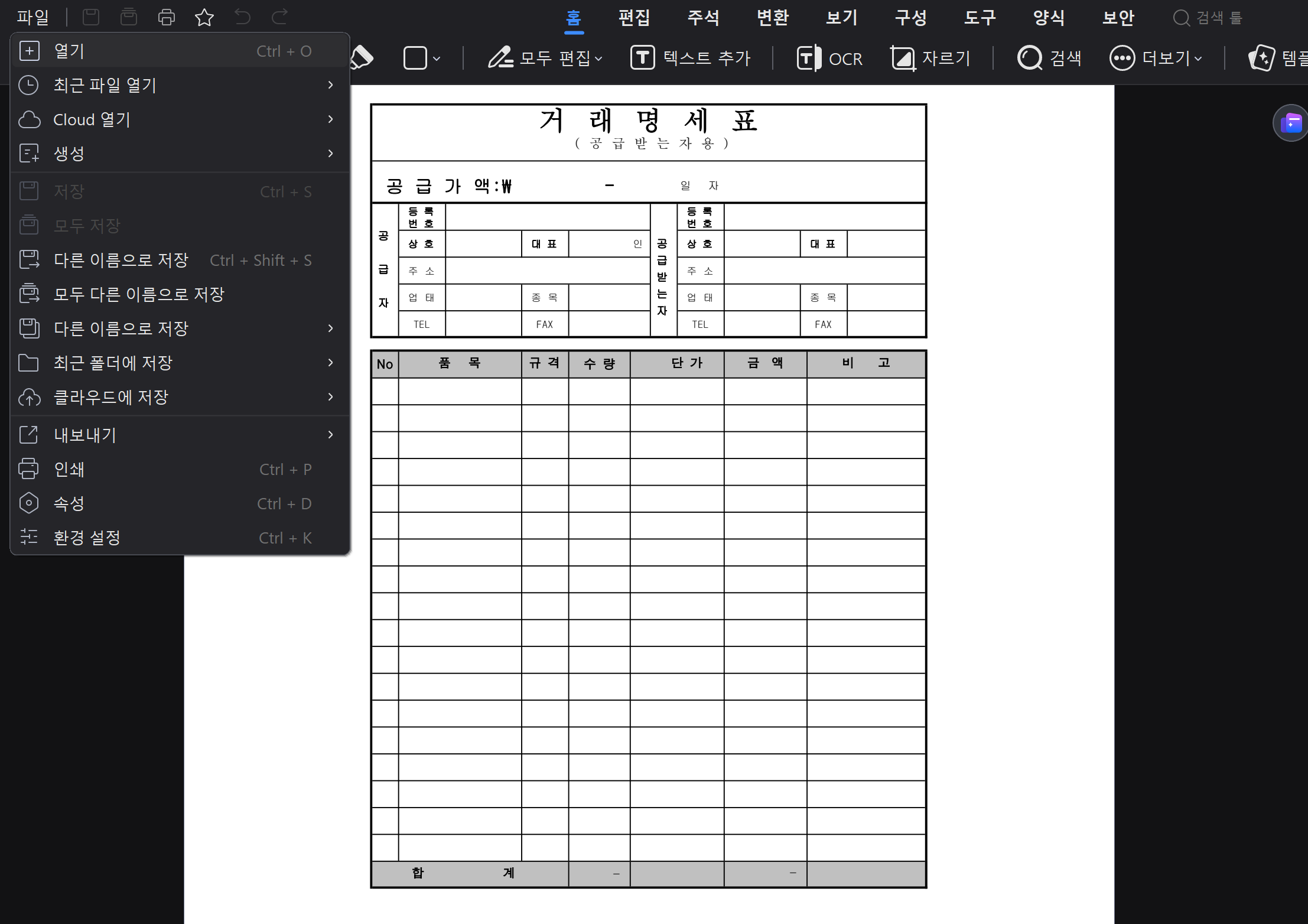Click the 수량 column header

pos(599,363)
